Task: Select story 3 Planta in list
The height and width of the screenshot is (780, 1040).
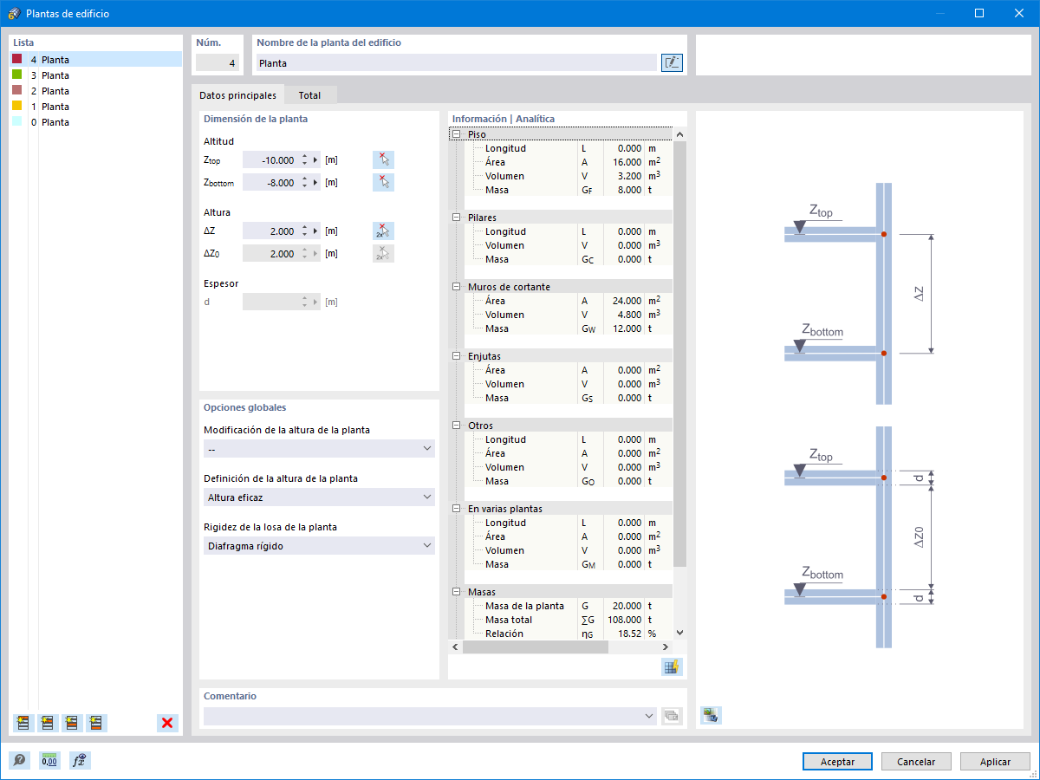Action: point(96,75)
